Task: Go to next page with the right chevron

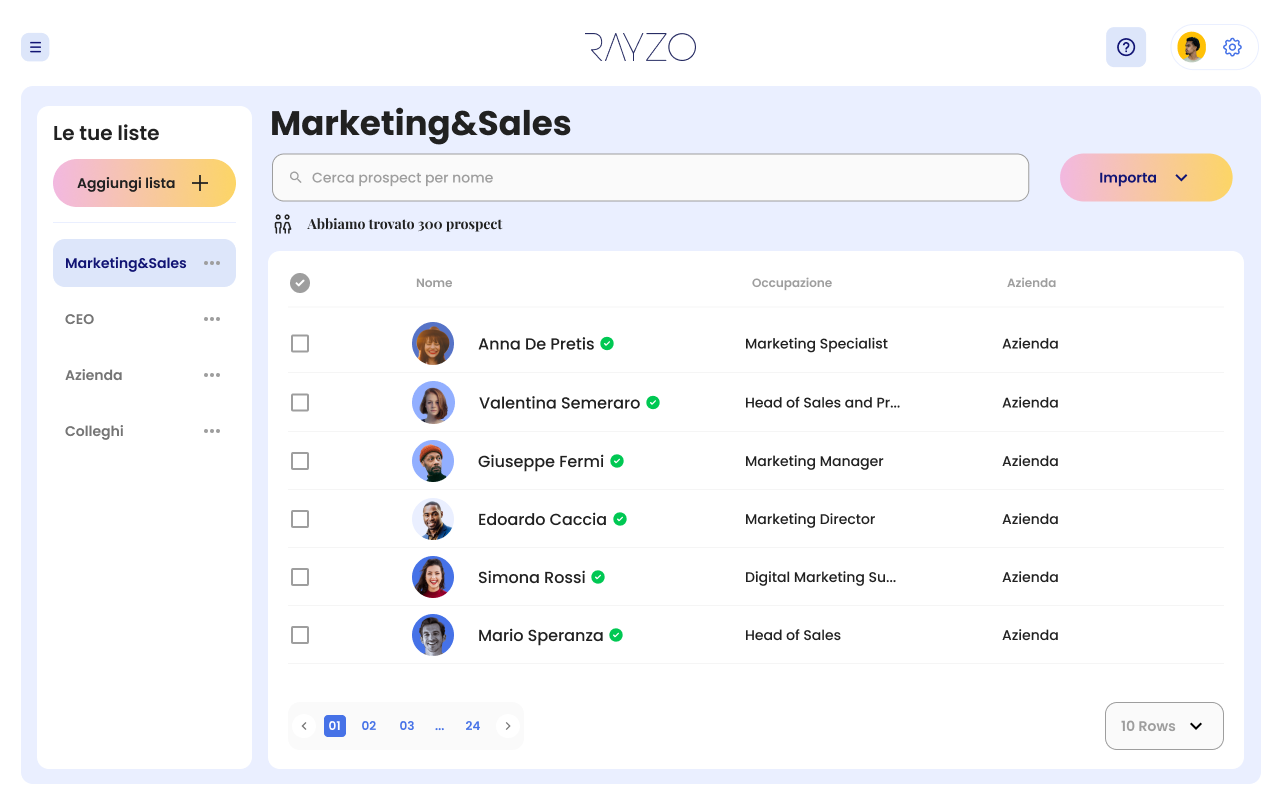Action: click(x=508, y=726)
